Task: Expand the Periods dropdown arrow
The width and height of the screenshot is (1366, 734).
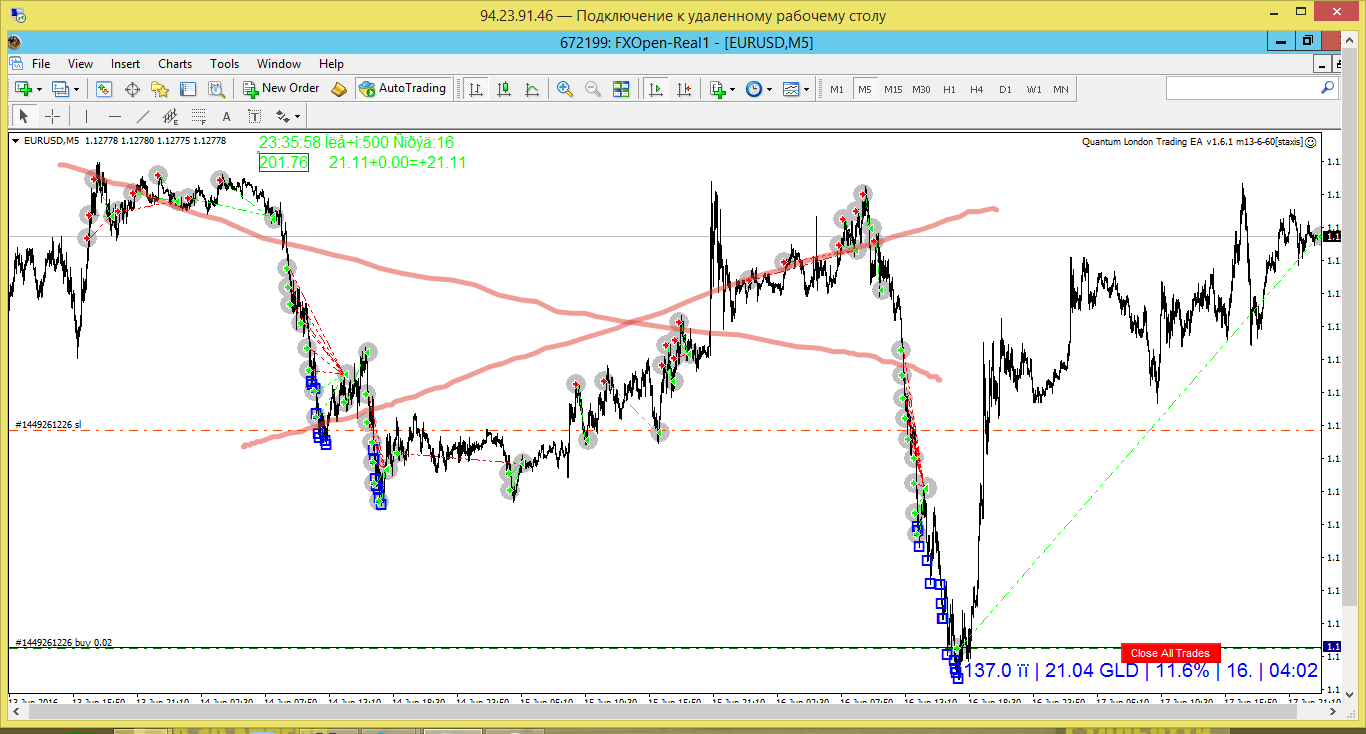Action: [769, 89]
